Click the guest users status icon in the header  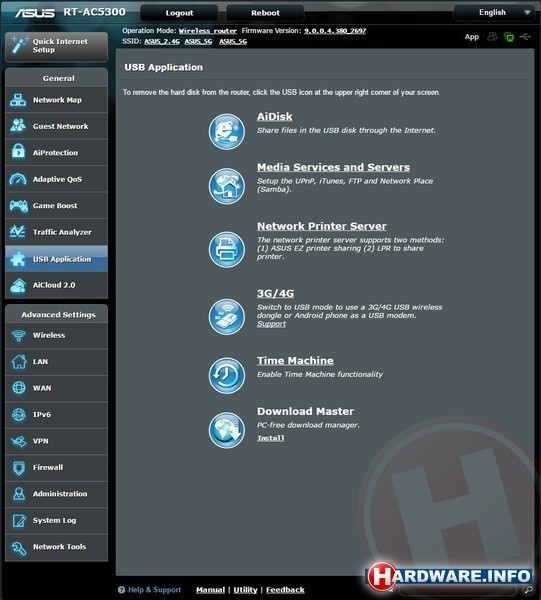(x=492, y=36)
